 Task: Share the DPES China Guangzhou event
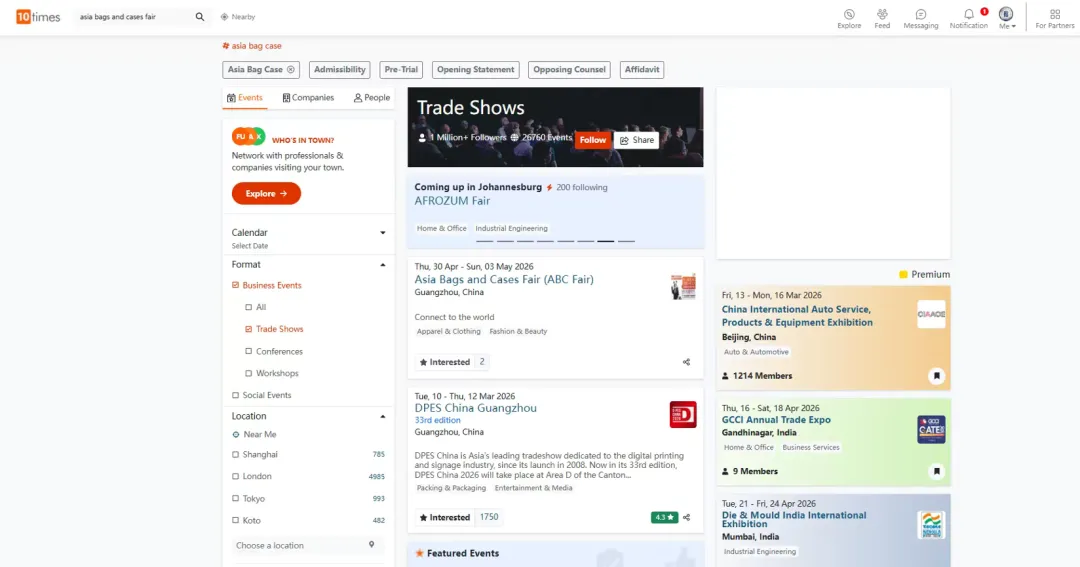tap(686, 517)
